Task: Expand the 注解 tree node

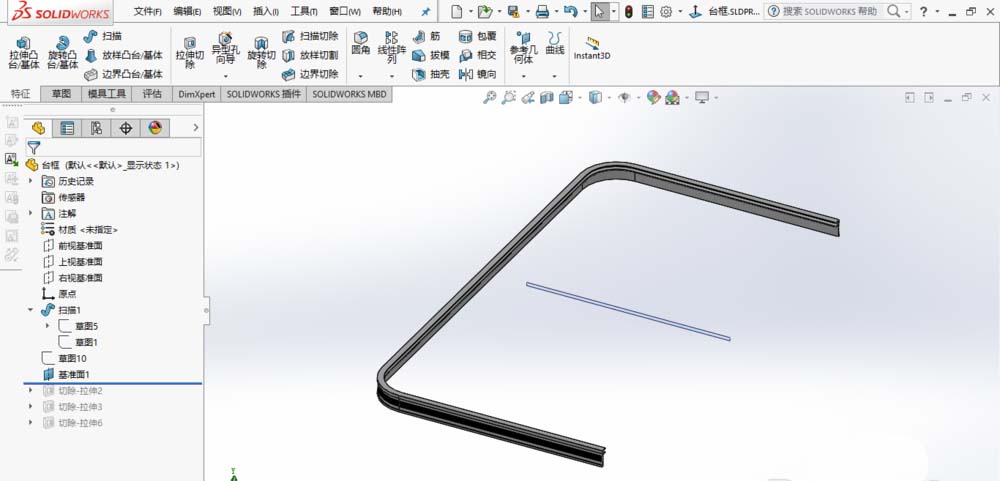Action: (x=31, y=213)
